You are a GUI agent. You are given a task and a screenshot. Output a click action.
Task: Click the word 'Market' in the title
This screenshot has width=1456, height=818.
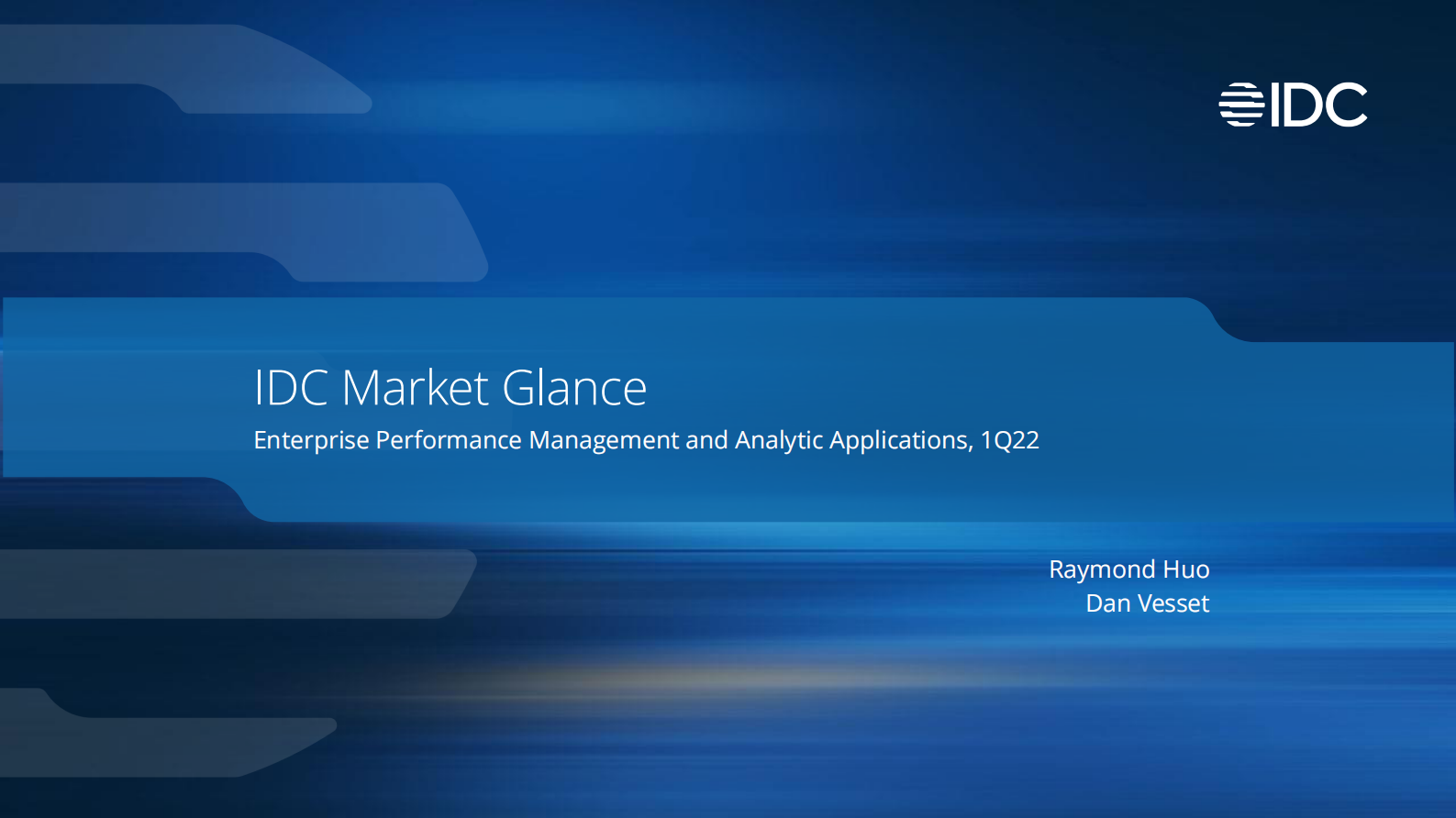coord(415,388)
